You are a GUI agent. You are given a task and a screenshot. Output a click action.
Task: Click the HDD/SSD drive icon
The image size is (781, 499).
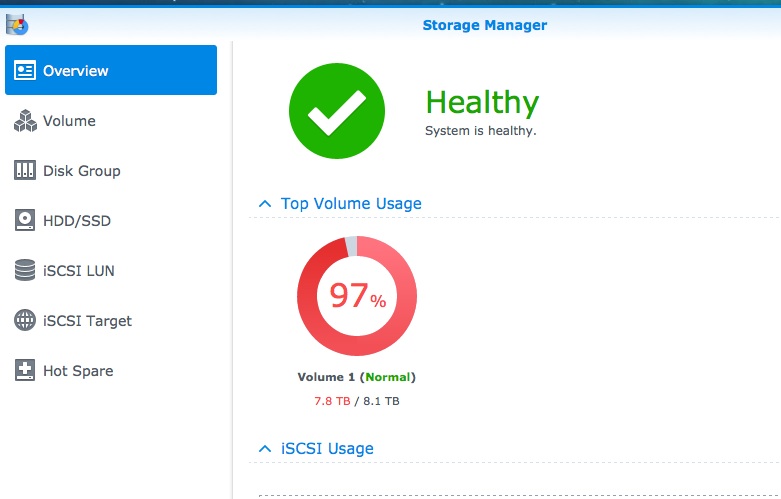click(x=24, y=220)
